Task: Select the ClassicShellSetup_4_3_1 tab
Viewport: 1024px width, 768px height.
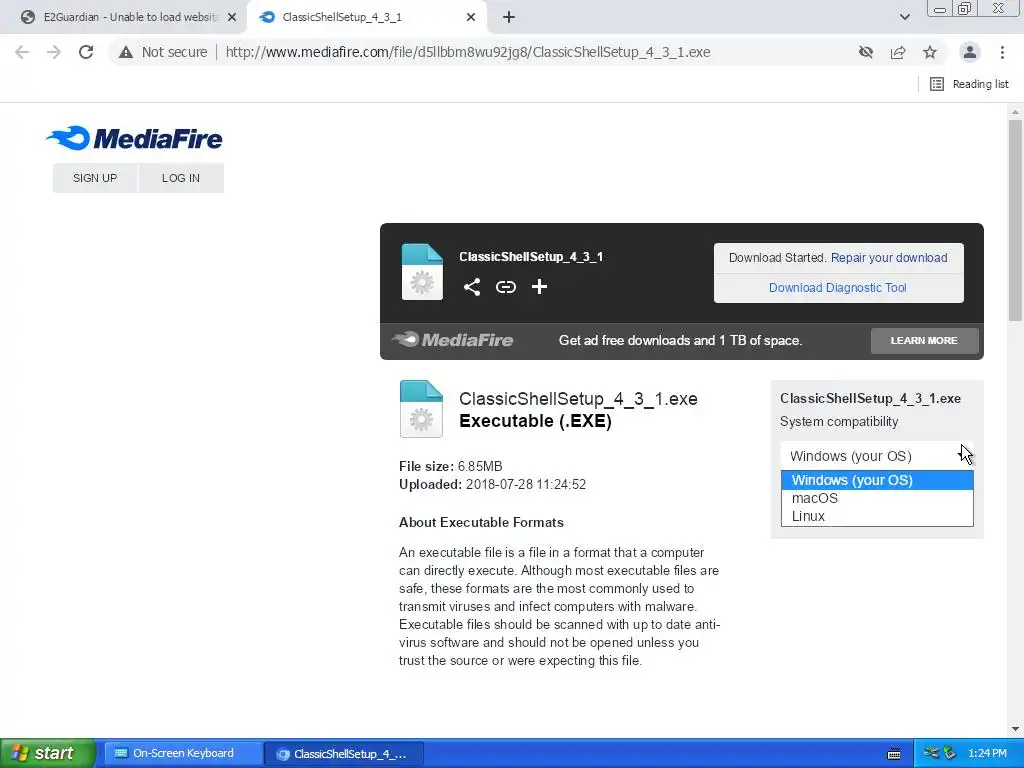Action: (x=366, y=17)
